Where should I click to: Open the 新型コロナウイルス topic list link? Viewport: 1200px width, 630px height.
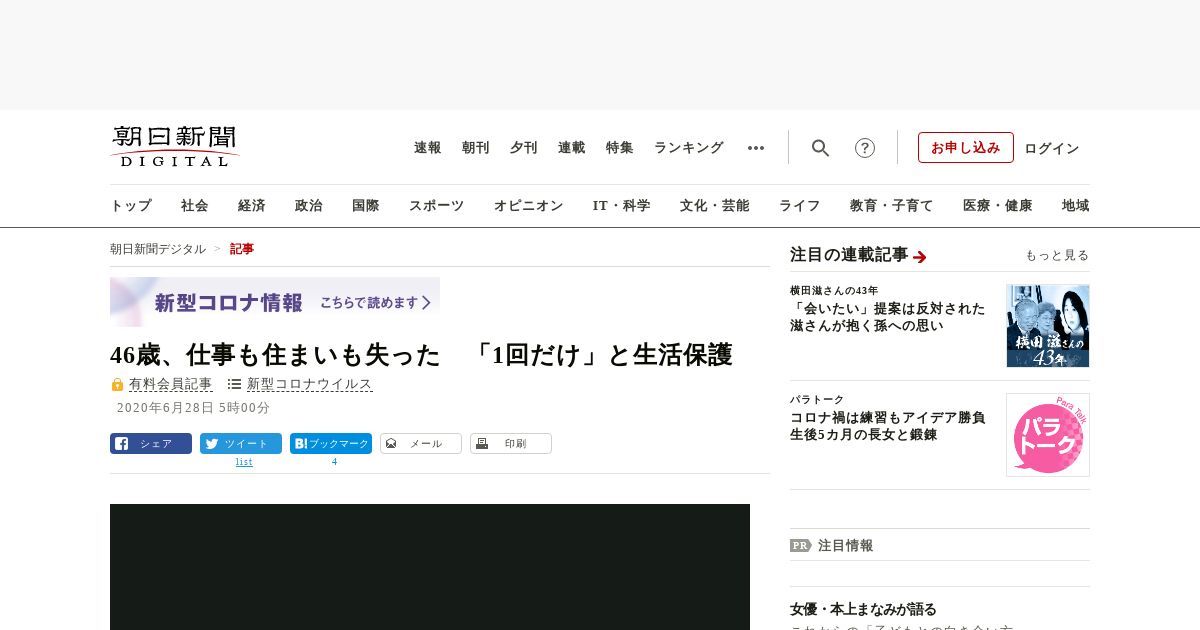(309, 384)
